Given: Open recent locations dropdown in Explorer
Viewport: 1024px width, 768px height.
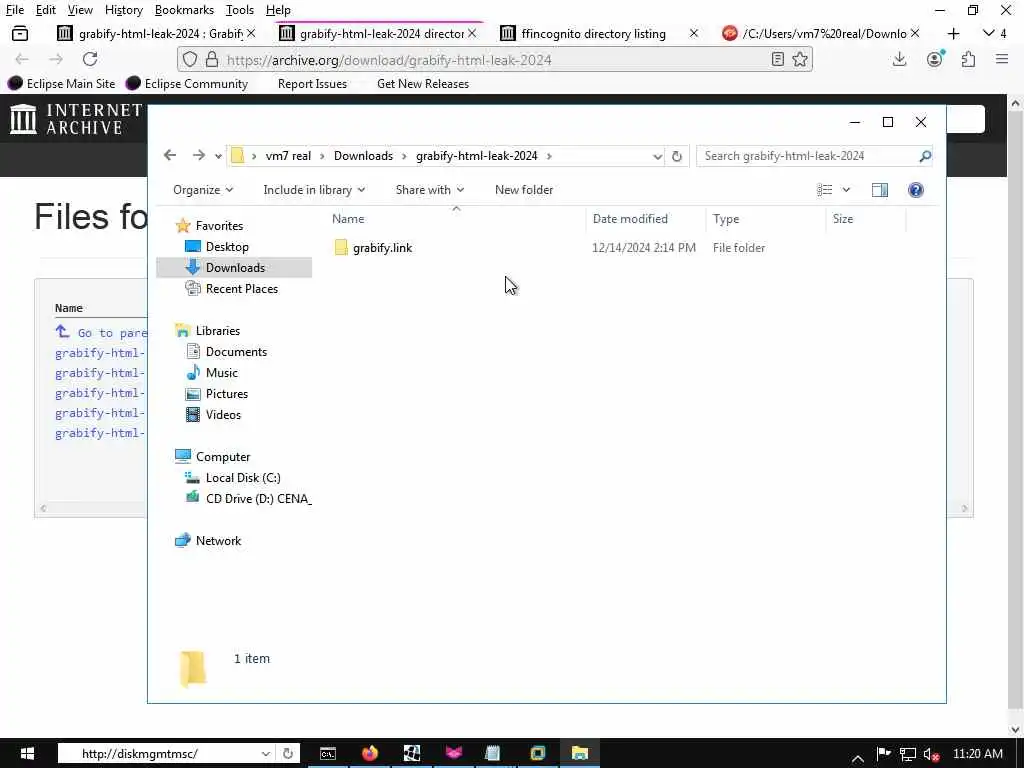Looking at the screenshot, I should (218, 156).
